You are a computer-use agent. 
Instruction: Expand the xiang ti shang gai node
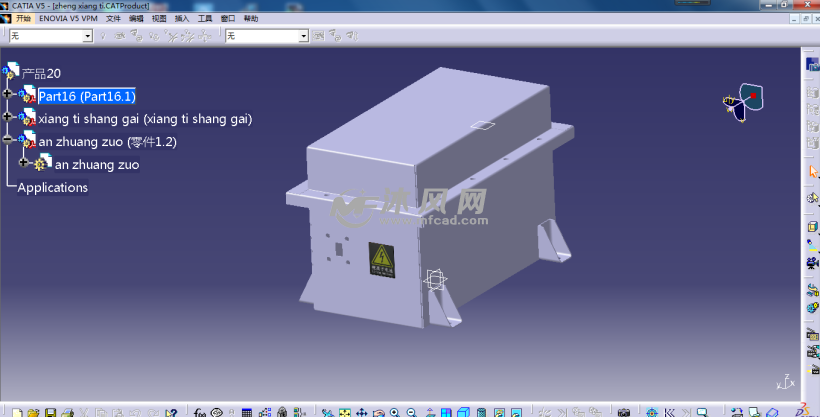click(8, 118)
